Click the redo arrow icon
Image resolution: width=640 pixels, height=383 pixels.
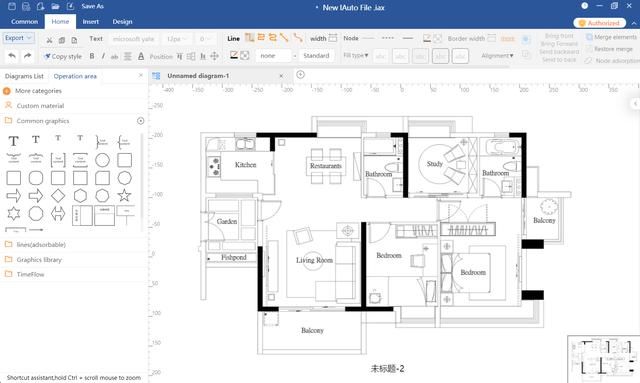click(x=27, y=56)
